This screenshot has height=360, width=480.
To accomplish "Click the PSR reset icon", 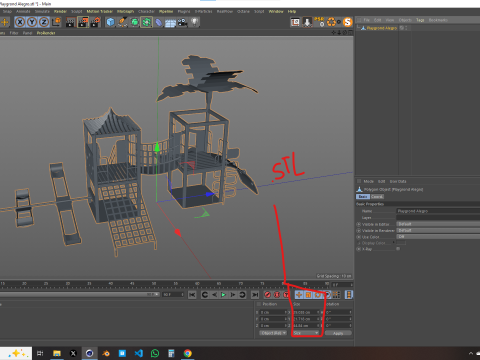I will click(319, 22).
